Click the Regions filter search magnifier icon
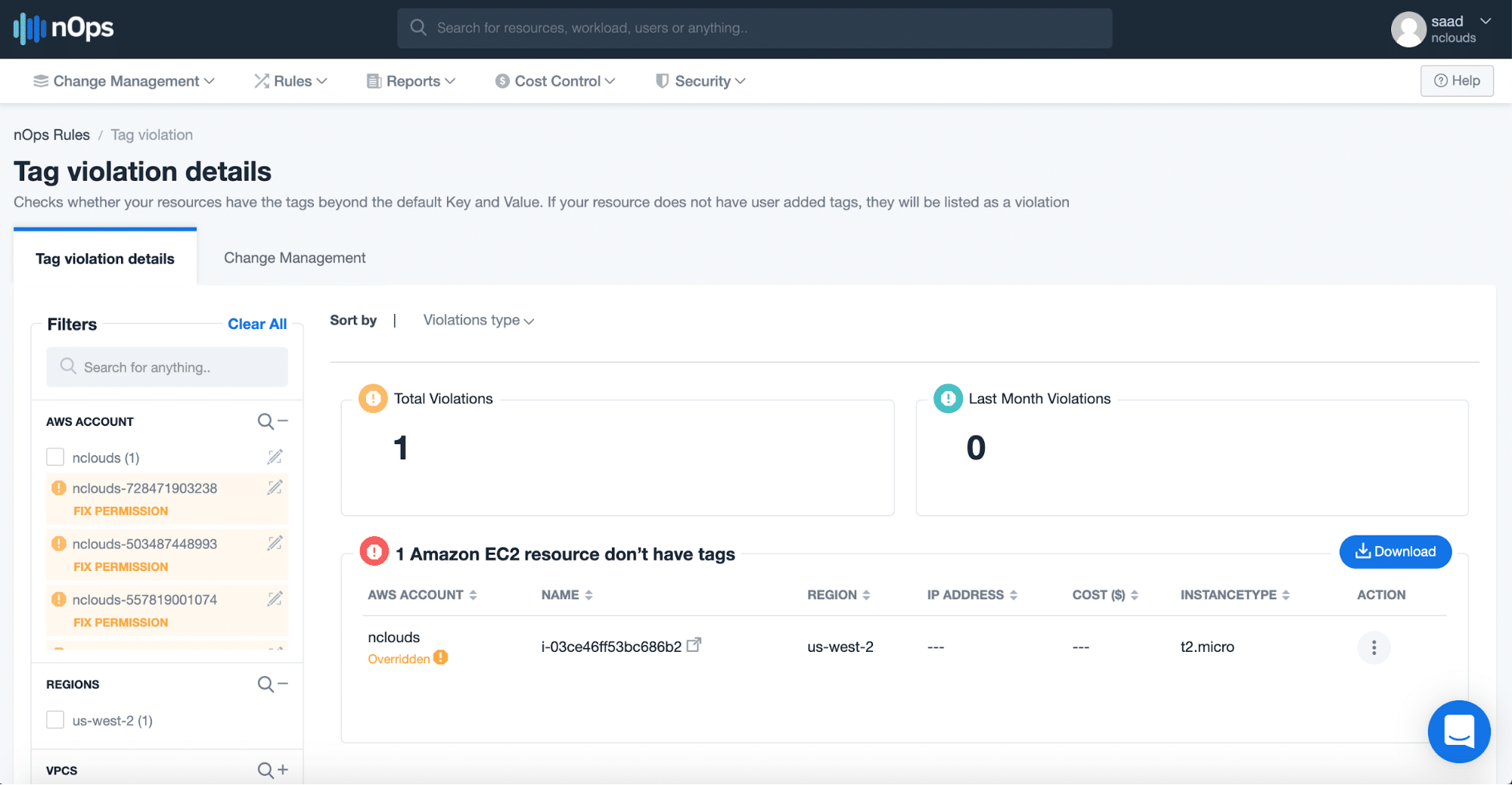 [265, 684]
